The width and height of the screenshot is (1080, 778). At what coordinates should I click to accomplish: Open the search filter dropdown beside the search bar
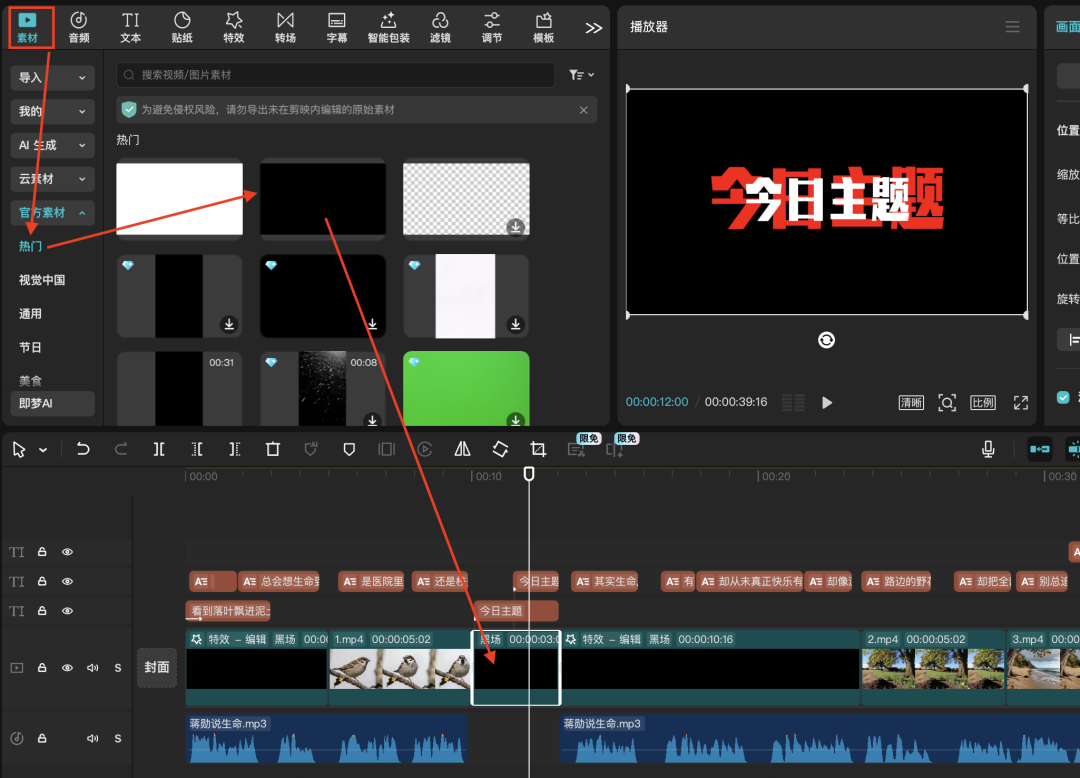pos(580,74)
